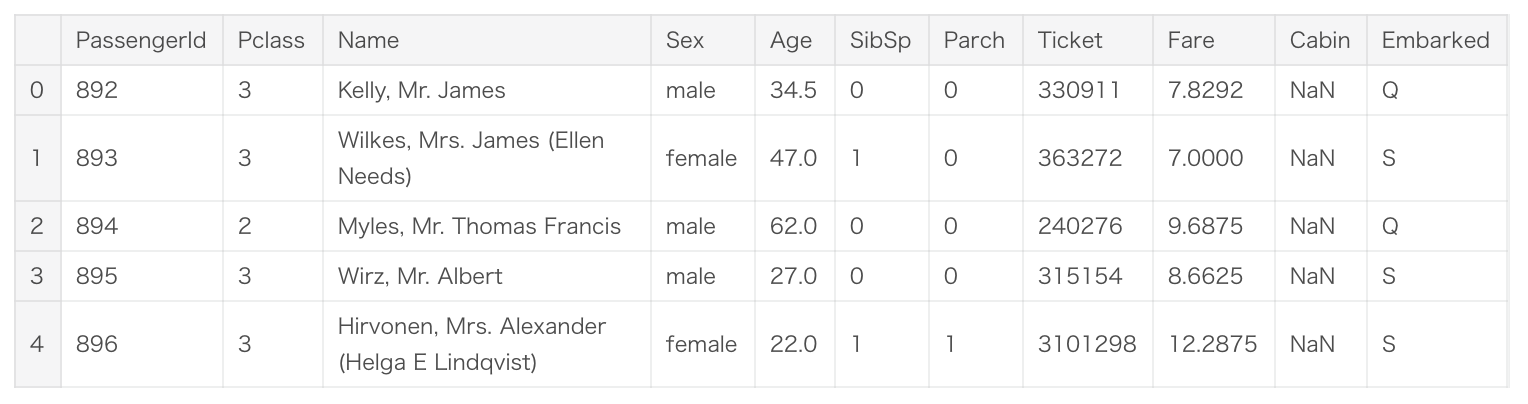Click the Sex column header
Image resolution: width=1528 pixels, height=404 pixels.
(685, 40)
